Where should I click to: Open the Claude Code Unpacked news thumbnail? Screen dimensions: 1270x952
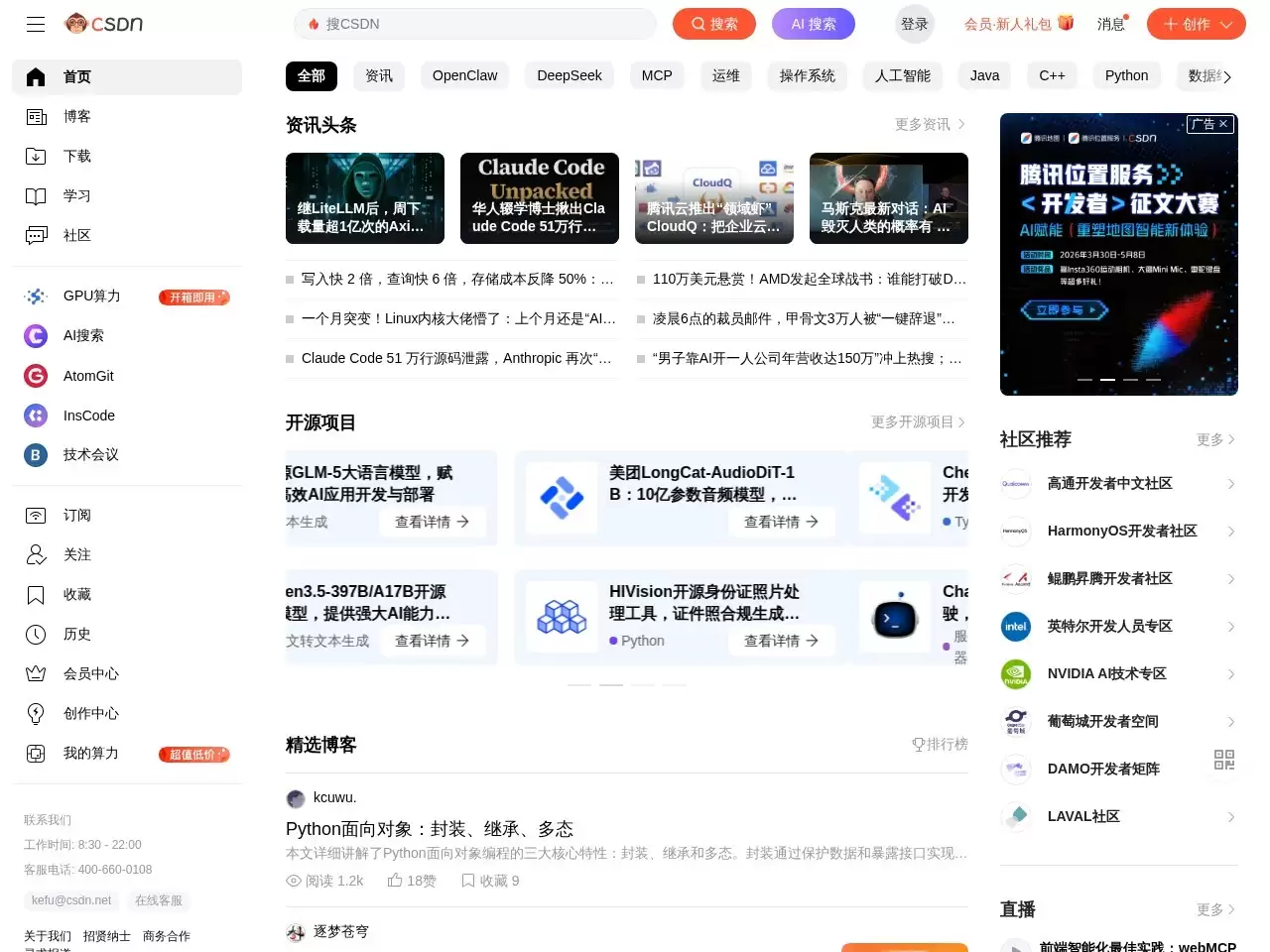pyautogui.click(x=540, y=198)
